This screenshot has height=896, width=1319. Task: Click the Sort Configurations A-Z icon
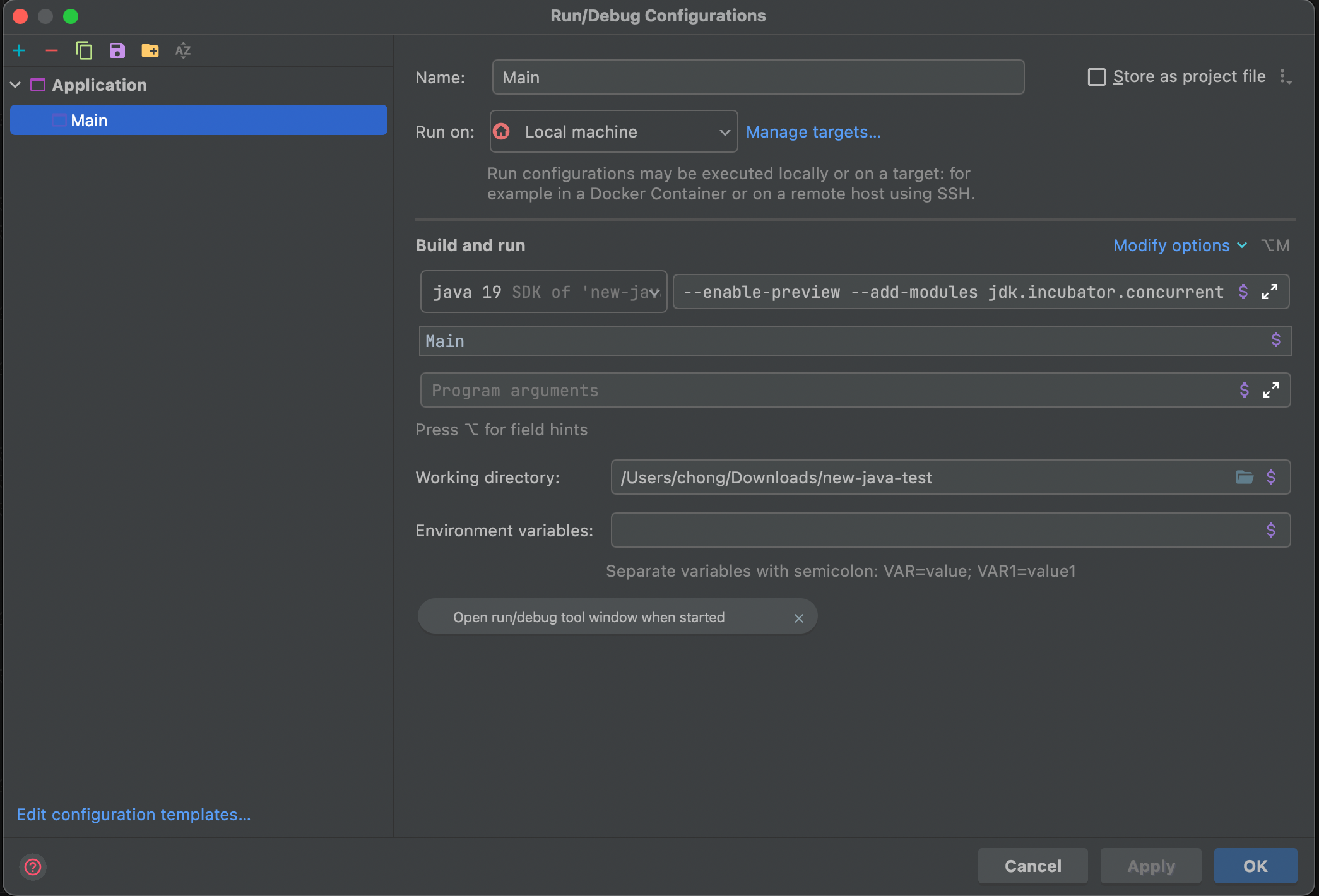[x=183, y=50]
